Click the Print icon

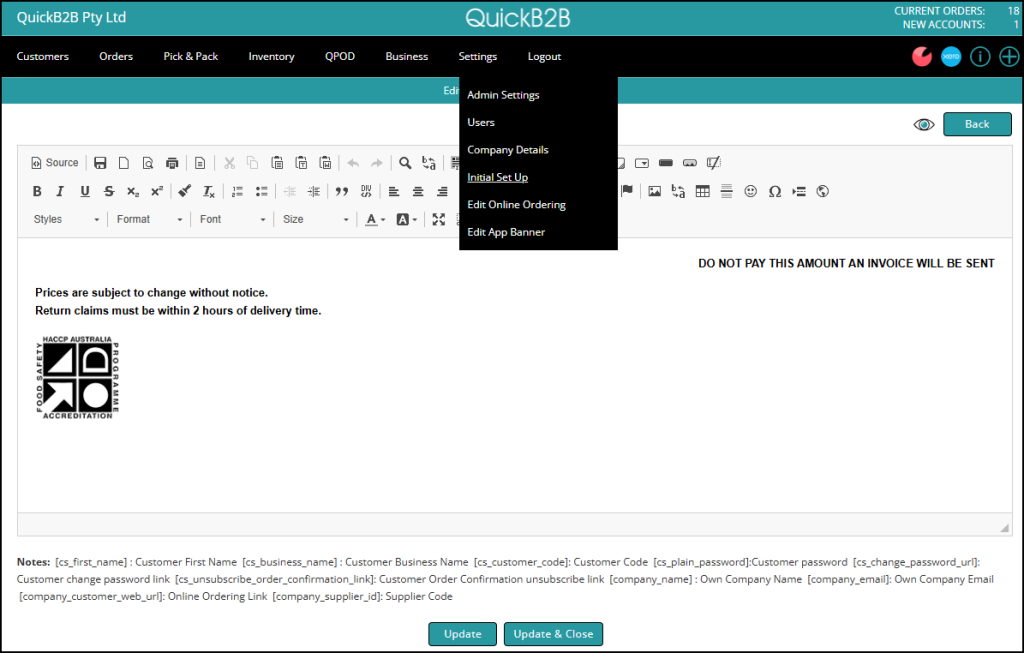click(172, 163)
